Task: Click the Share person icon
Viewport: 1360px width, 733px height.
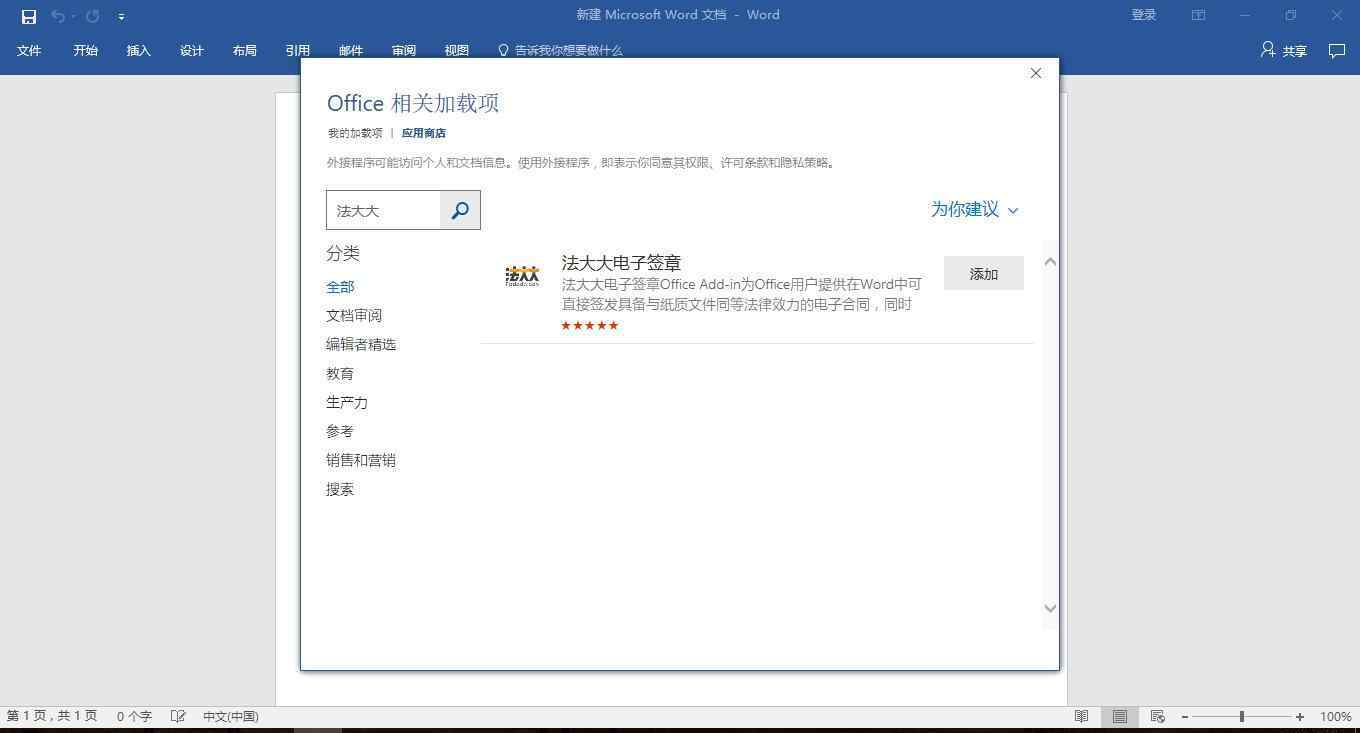Action: [1268, 50]
